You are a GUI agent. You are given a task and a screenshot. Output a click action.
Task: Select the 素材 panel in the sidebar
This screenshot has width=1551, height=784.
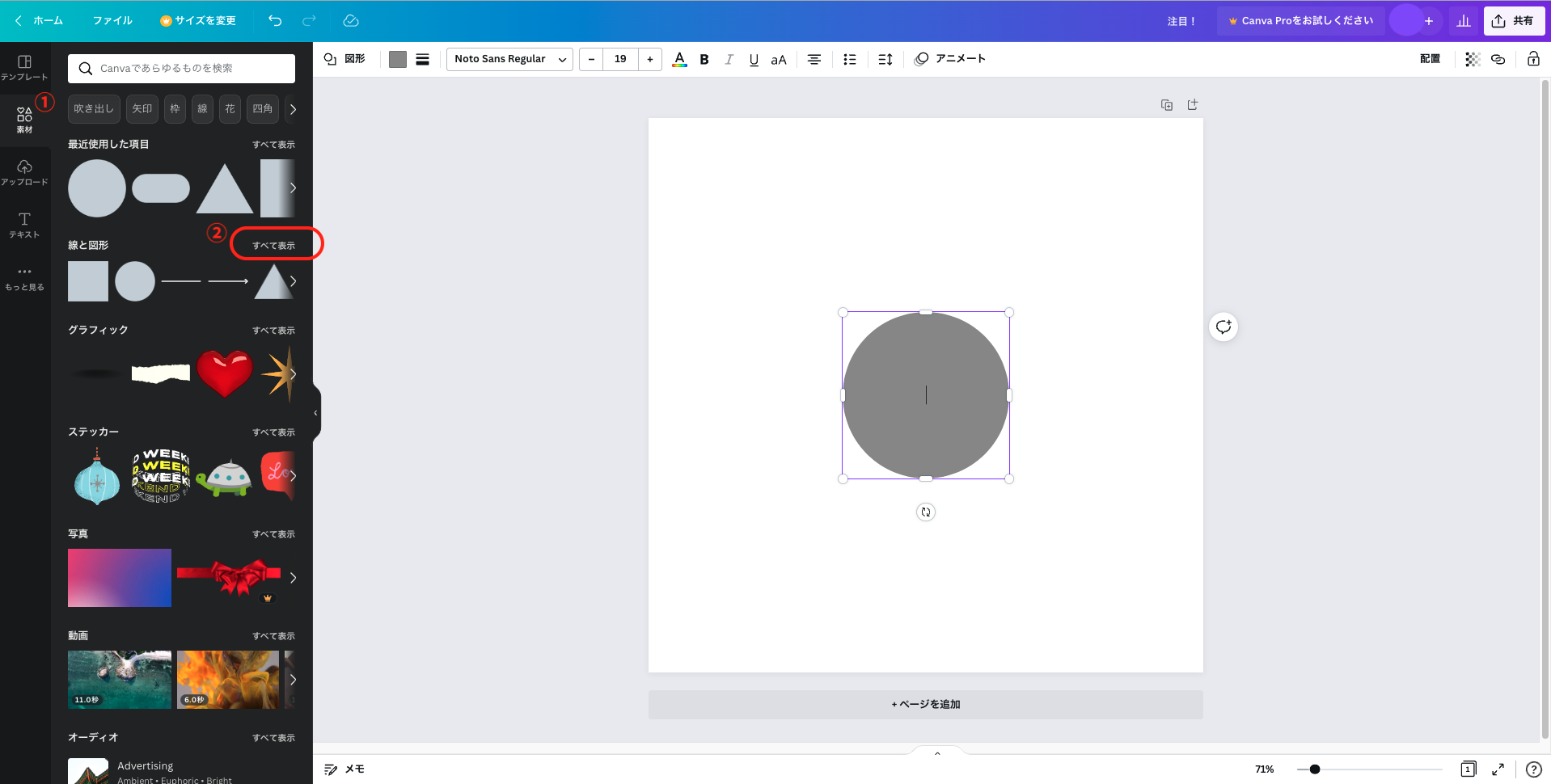tap(25, 116)
